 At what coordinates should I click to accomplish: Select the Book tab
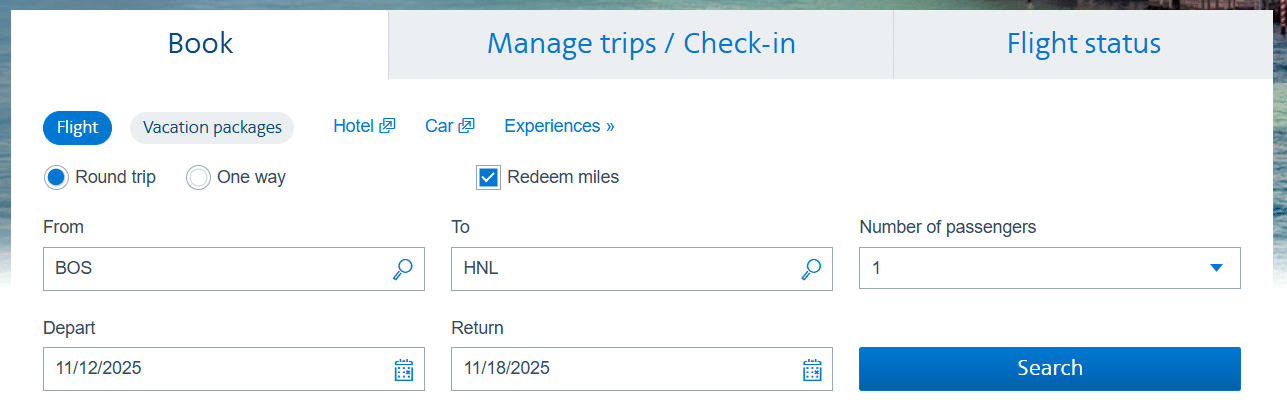pyautogui.click(x=200, y=45)
